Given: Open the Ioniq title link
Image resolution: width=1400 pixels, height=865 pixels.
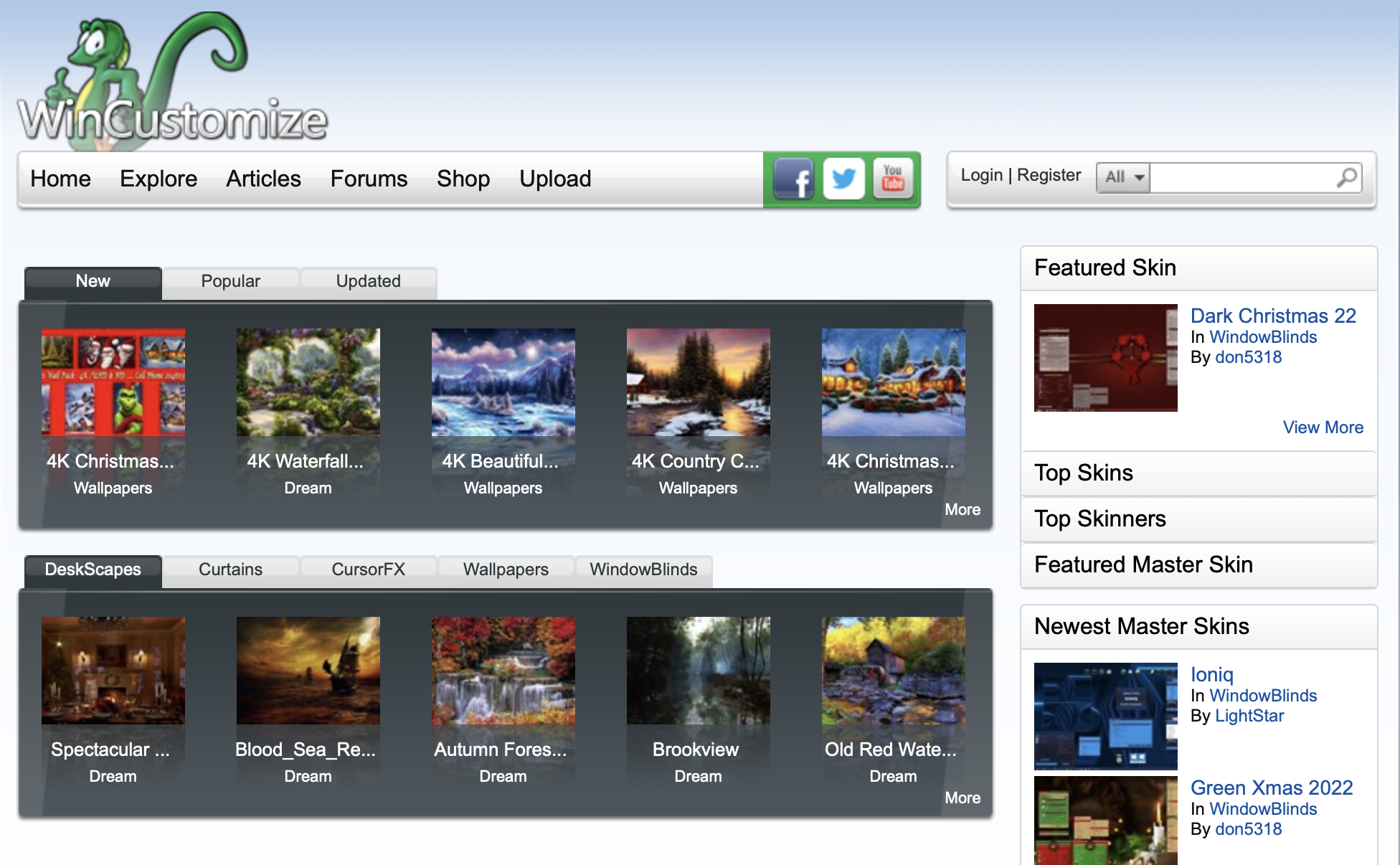Looking at the screenshot, I should click(1212, 674).
